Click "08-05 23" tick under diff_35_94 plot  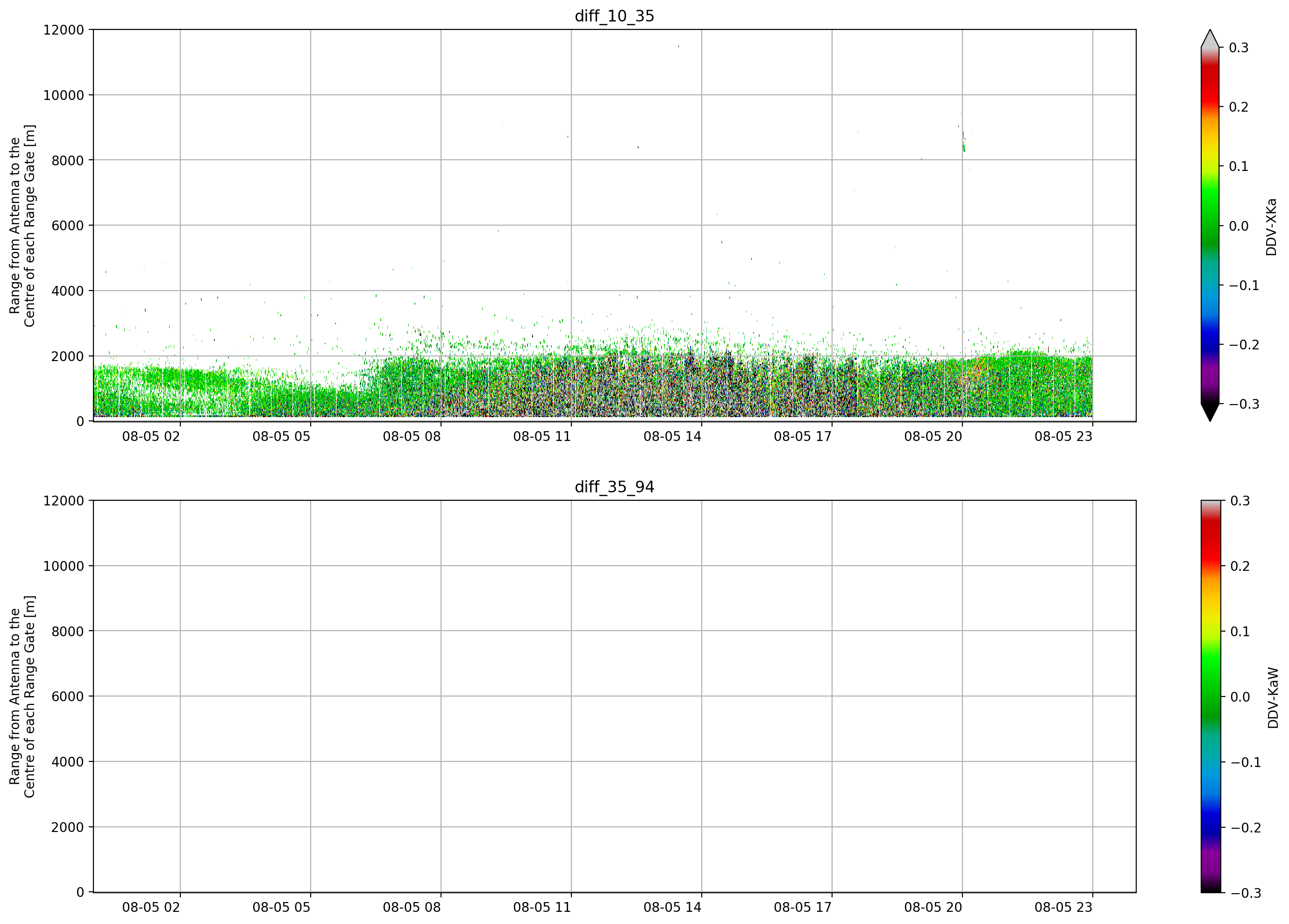(x=1063, y=908)
